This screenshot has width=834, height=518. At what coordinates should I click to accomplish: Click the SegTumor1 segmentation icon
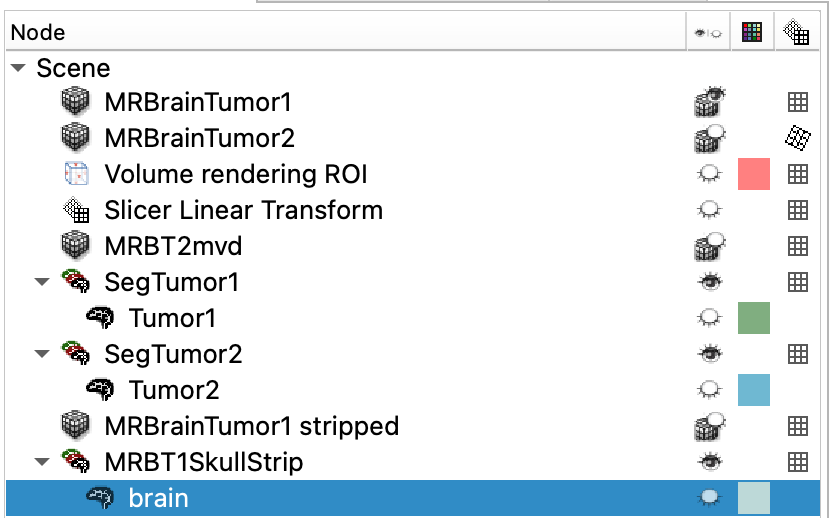[x=76, y=281]
